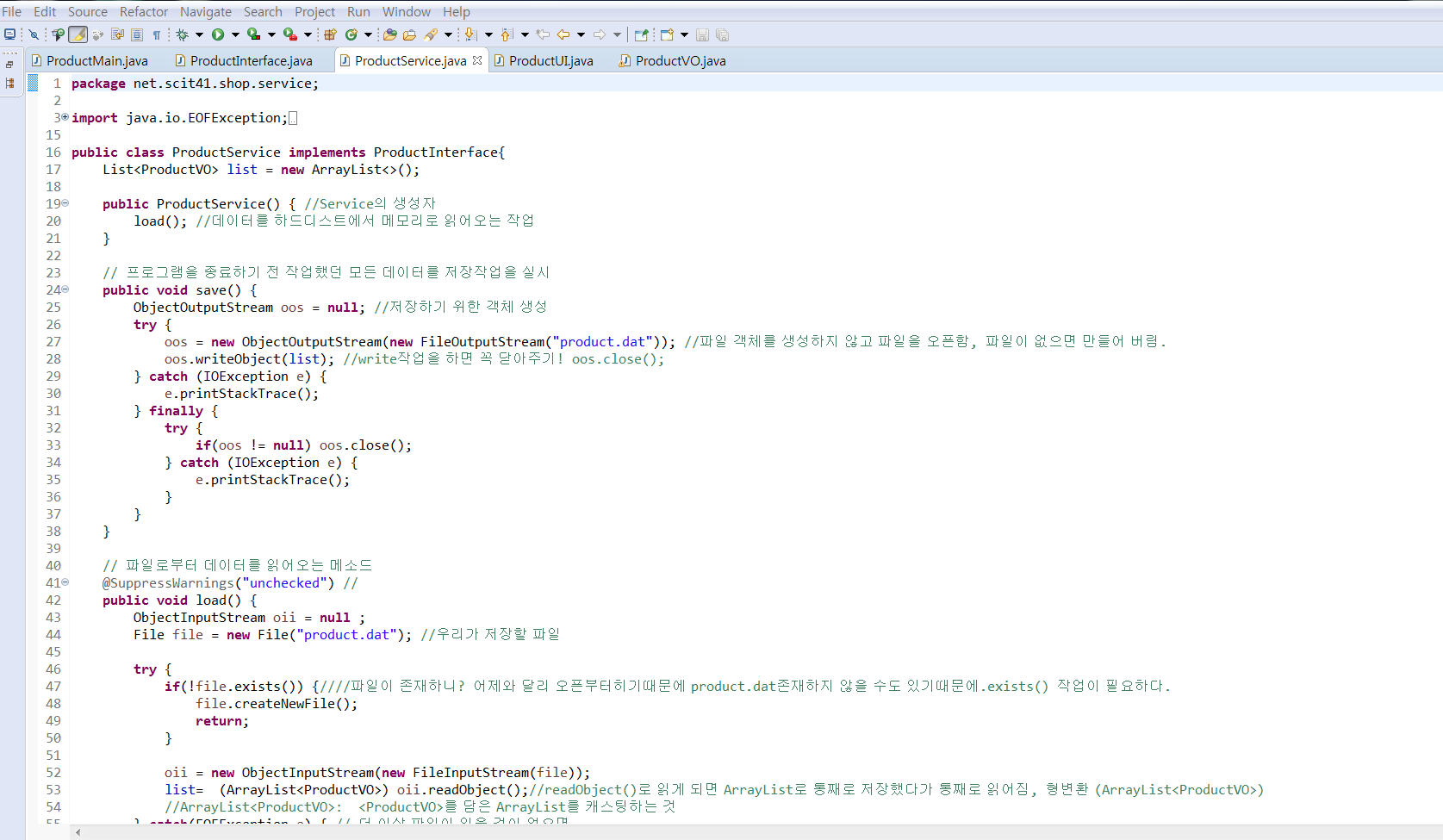Click the Coverage run icon

coord(253,34)
